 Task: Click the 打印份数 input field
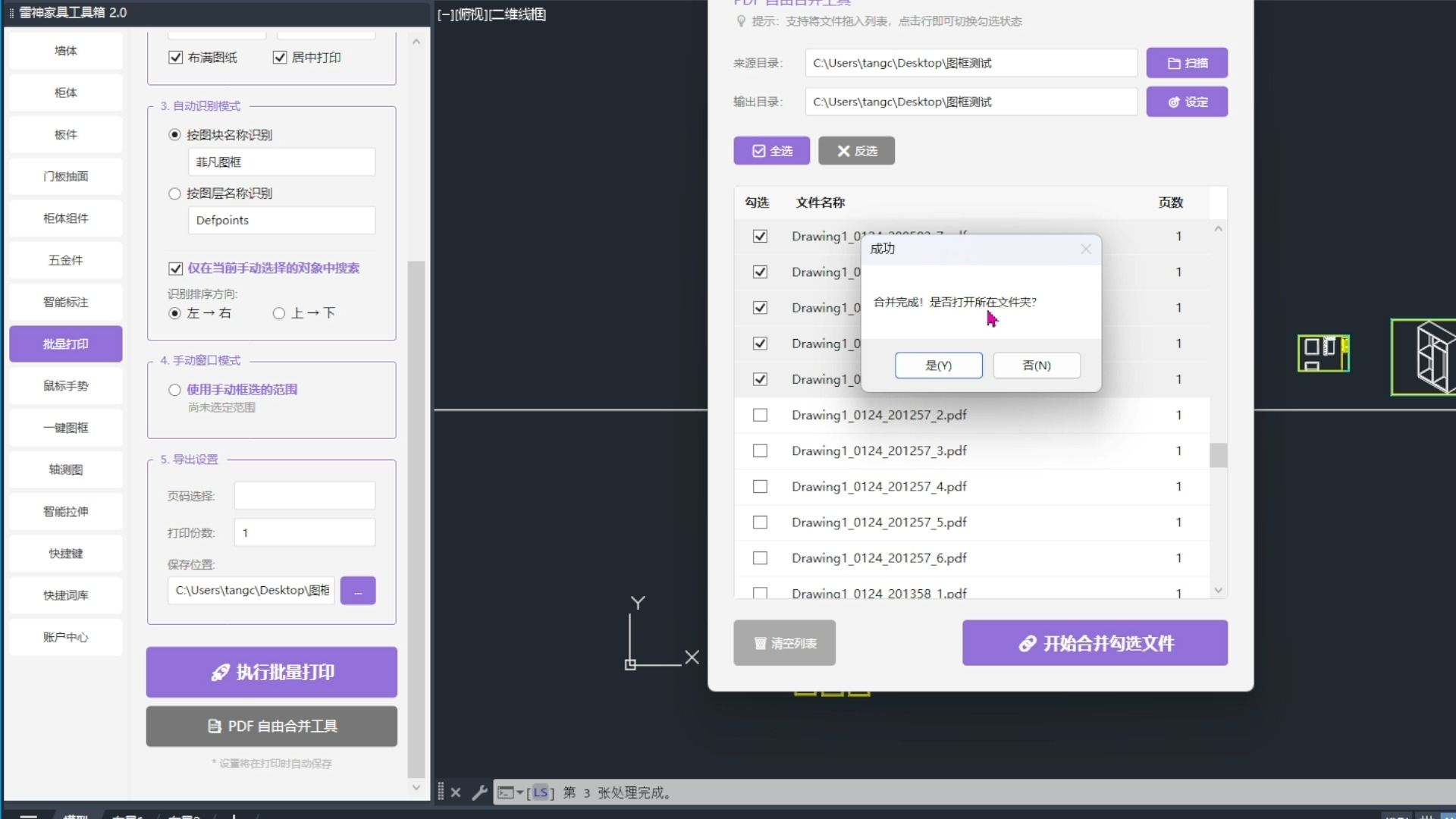point(305,533)
